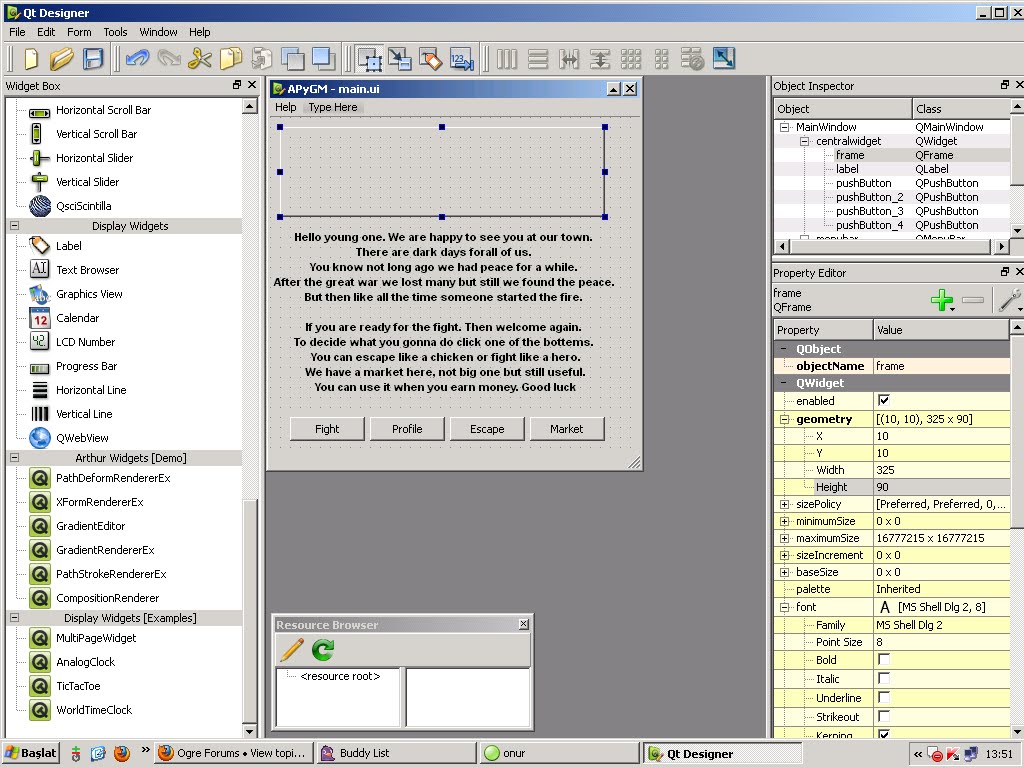
Task: Click the Başlat start button
Action: click(x=31, y=753)
